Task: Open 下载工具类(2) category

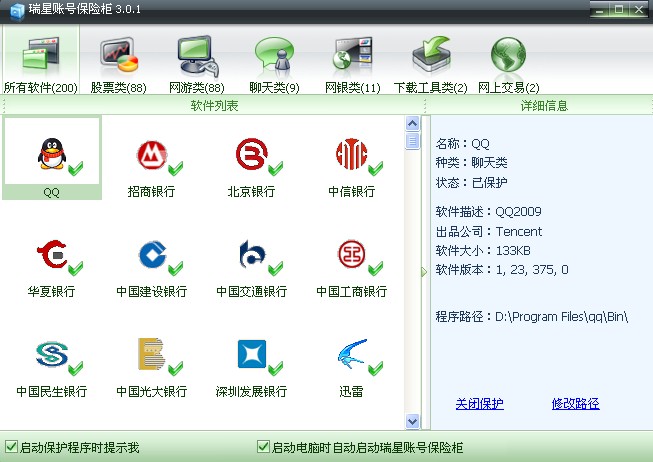Action: coord(431,65)
